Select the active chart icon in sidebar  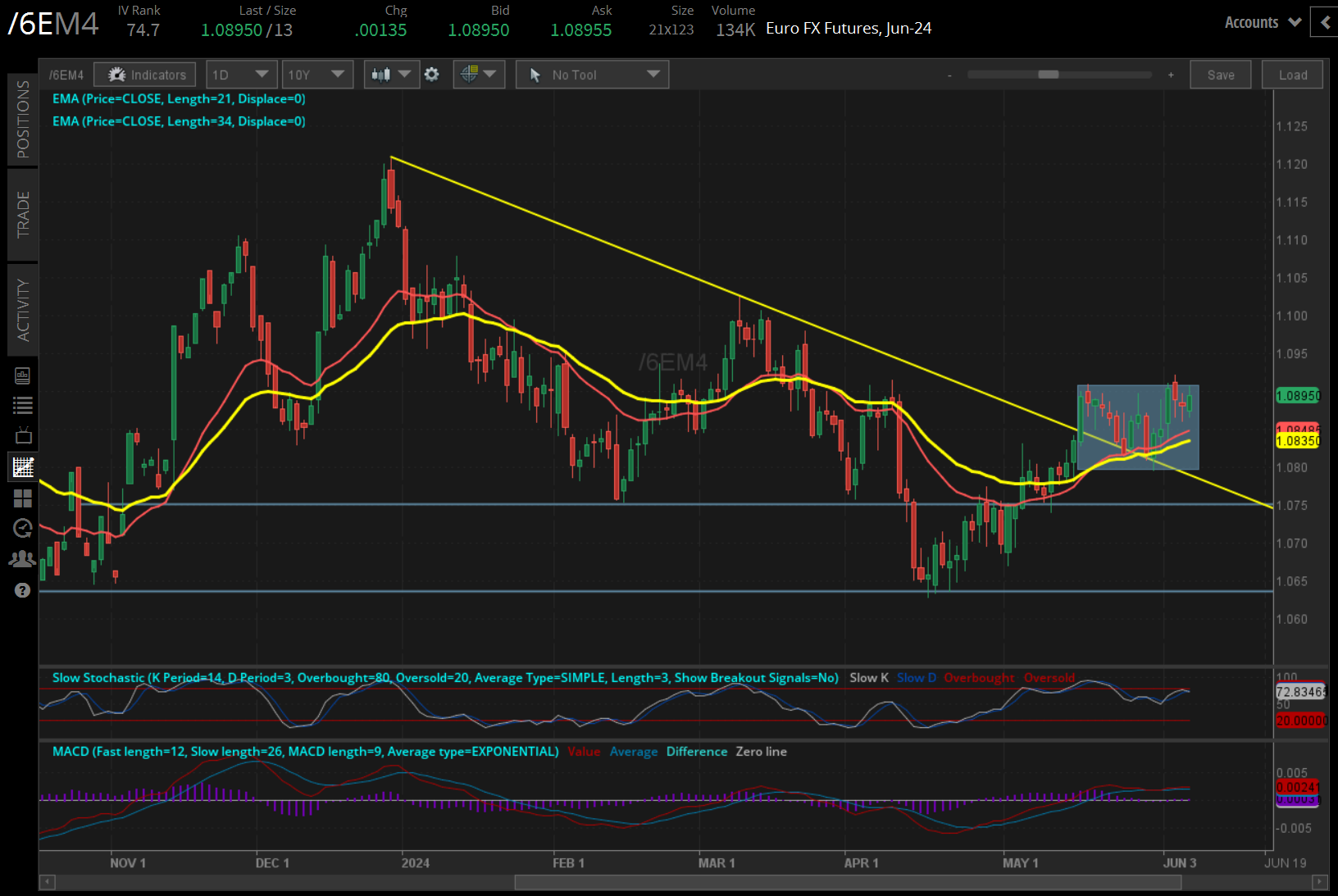point(22,467)
